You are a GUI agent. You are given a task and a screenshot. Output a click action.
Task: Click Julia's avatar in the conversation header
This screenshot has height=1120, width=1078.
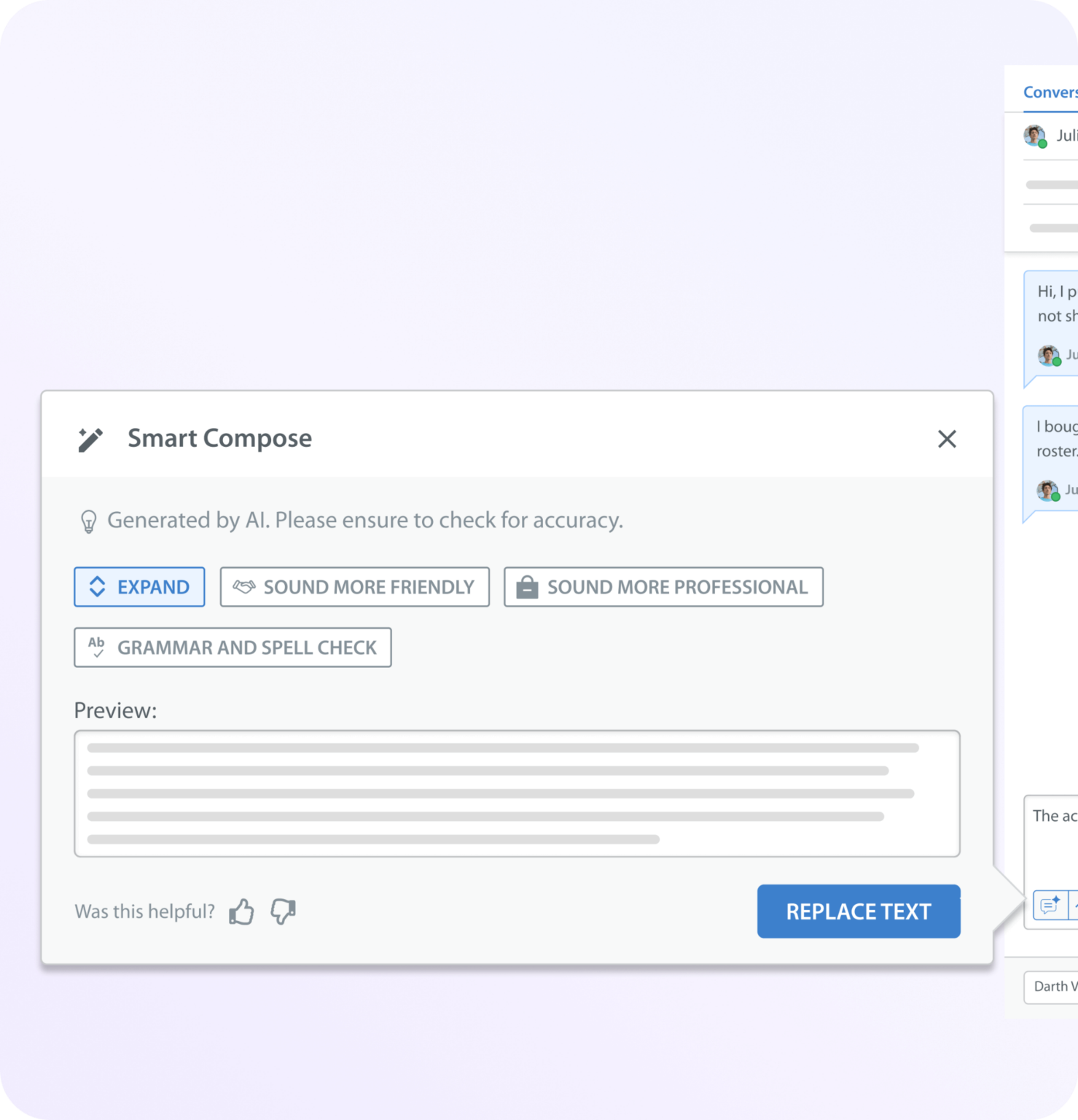pyautogui.click(x=1034, y=136)
